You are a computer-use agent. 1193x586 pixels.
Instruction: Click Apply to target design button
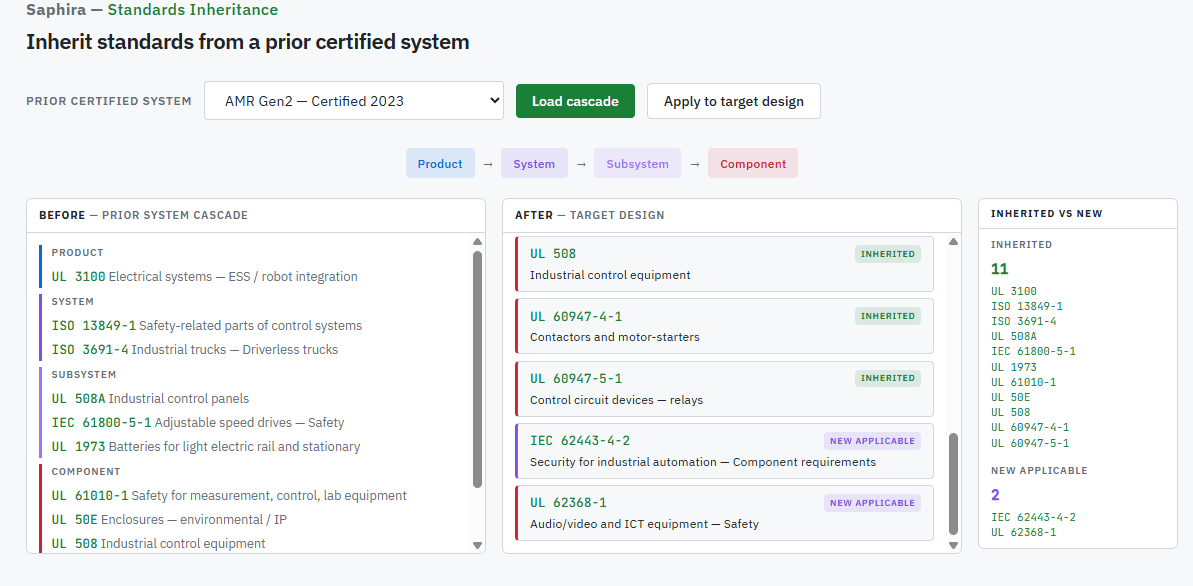[x=733, y=101]
